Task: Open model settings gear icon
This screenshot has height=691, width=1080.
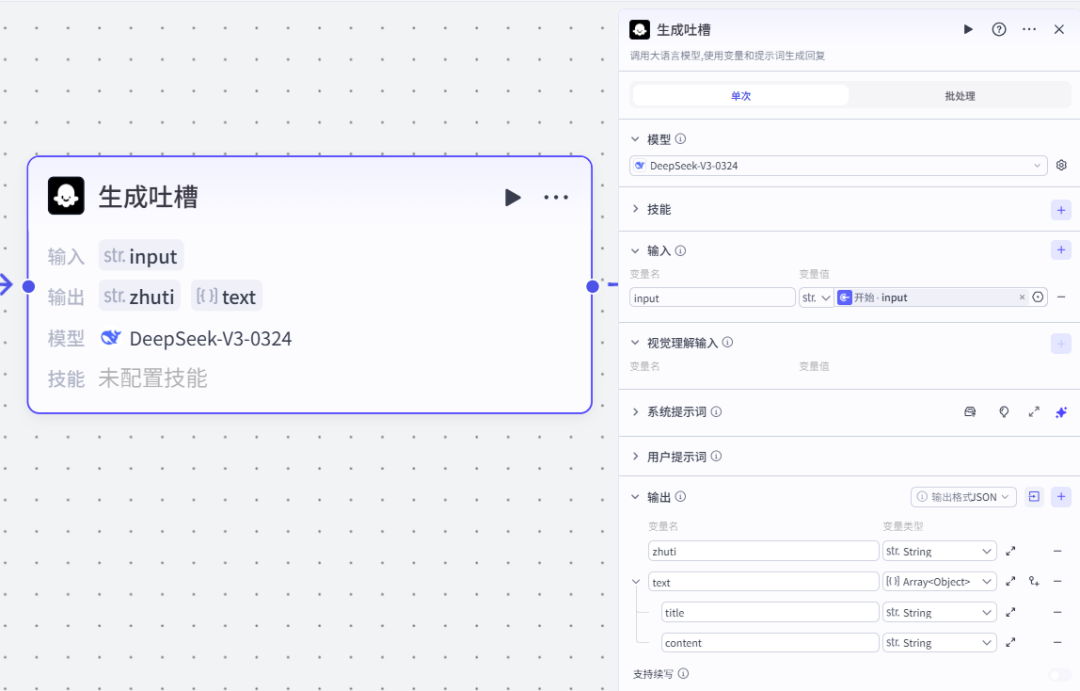Action: (1061, 165)
